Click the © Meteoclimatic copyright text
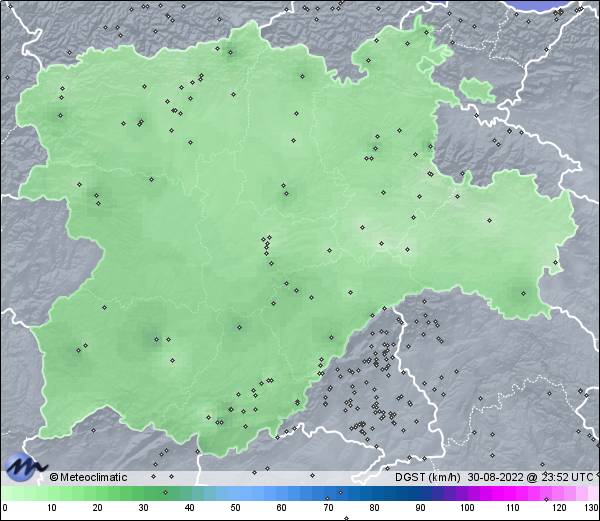 [x=88, y=477]
